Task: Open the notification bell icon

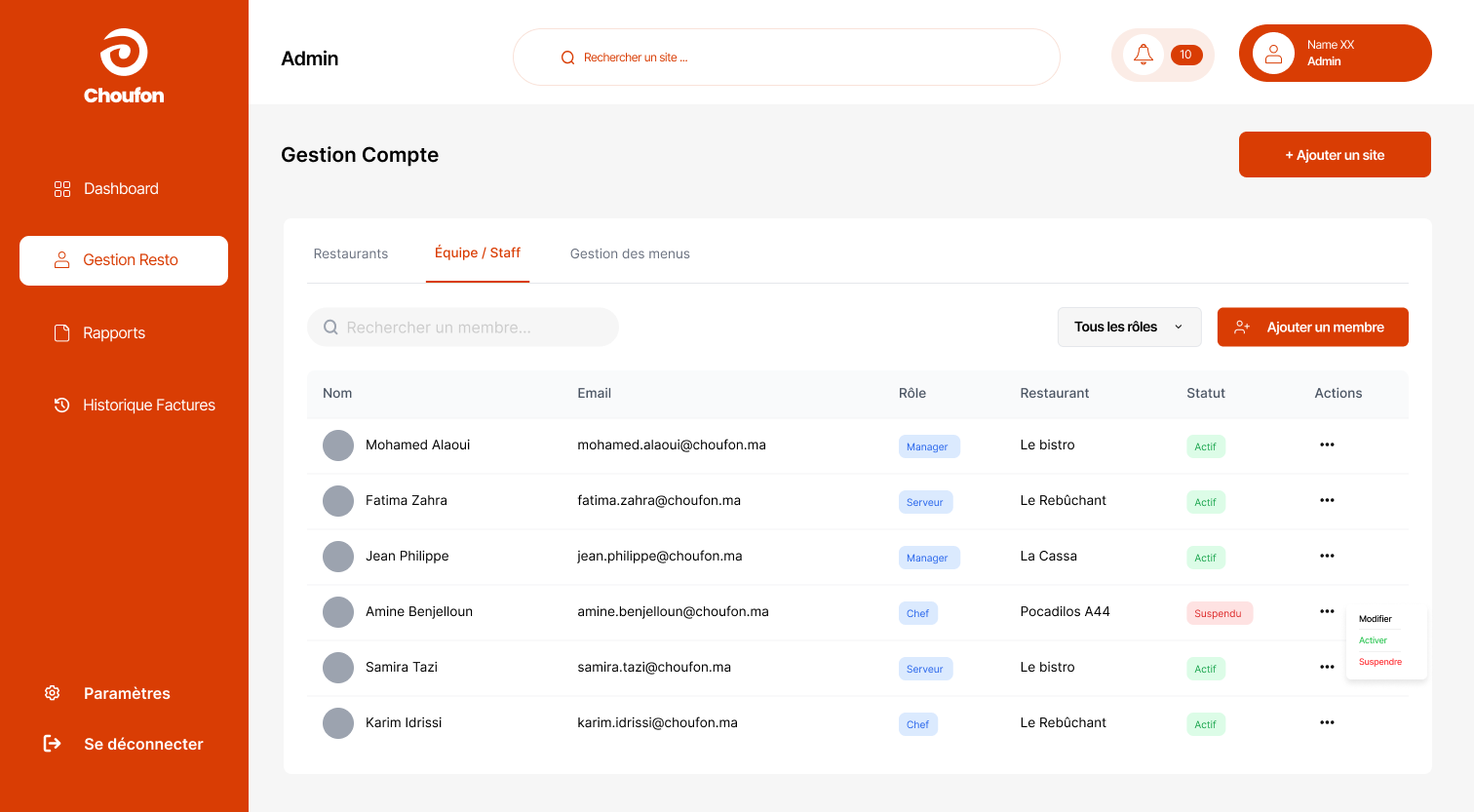Action: pyautogui.click(x=1144, y=55)
